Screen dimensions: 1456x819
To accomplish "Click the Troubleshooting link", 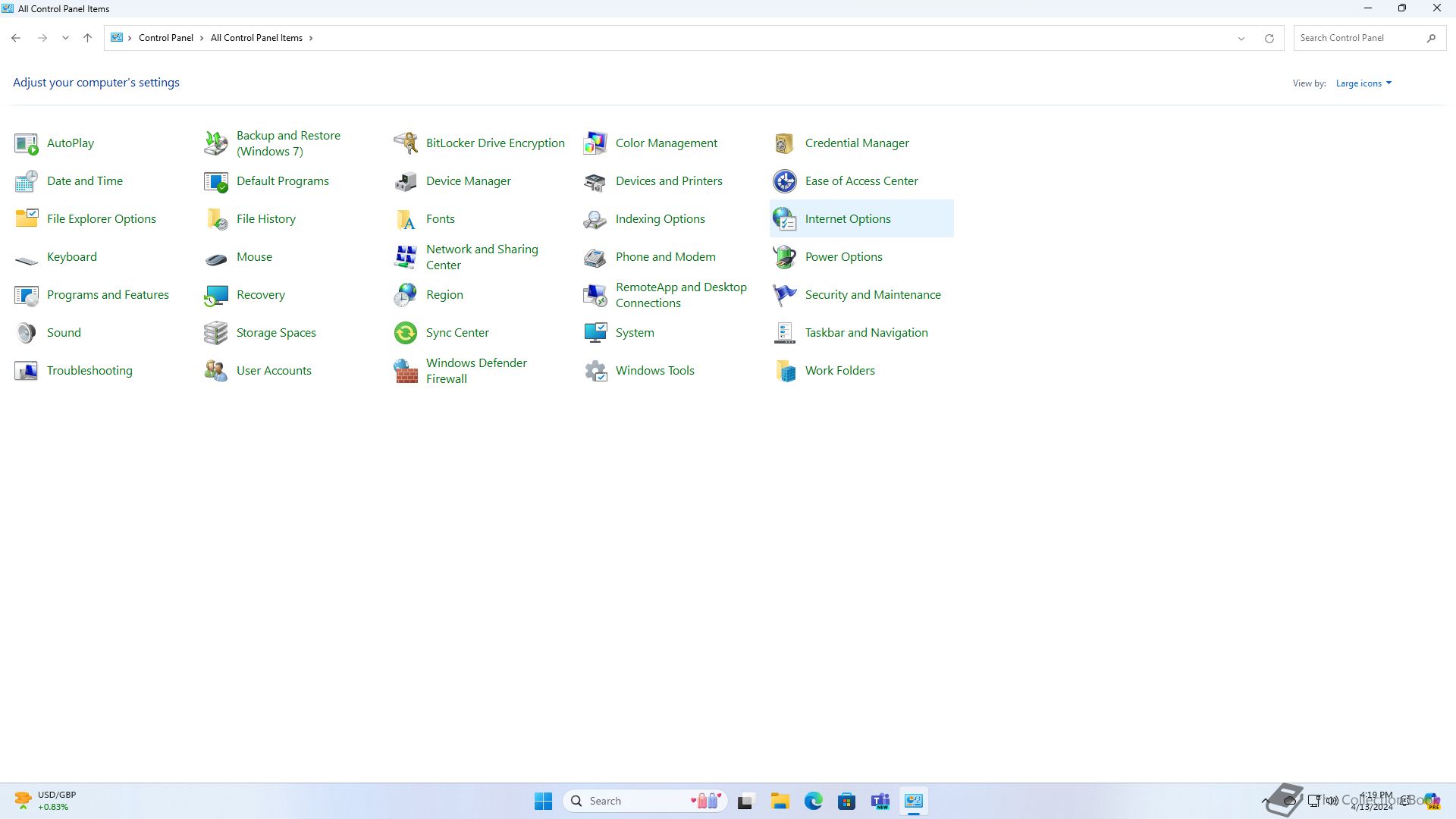I will pyautogui.click(x=89, y=371).
